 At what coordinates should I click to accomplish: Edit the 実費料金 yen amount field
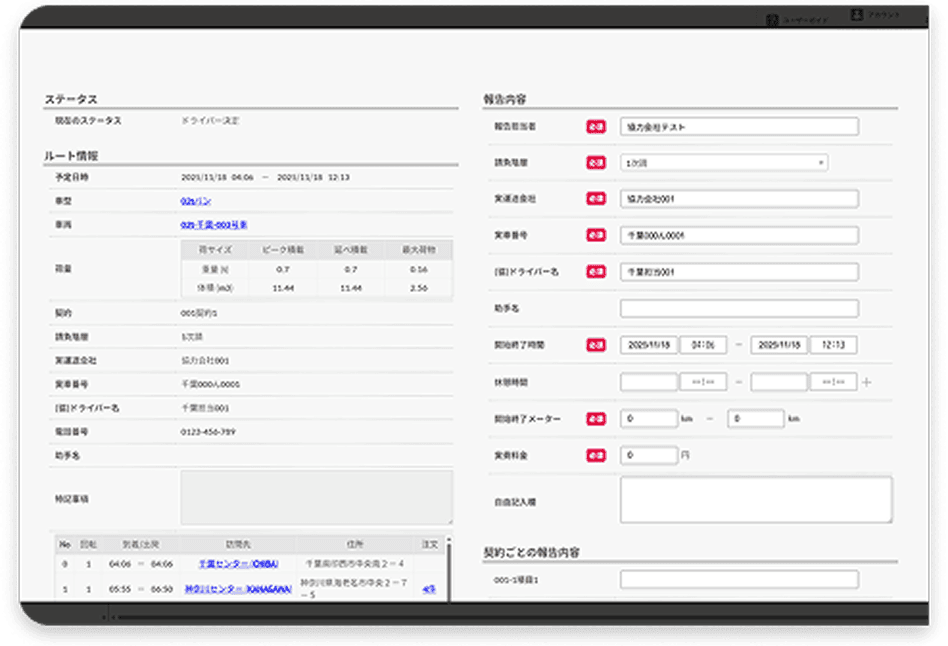point(649,455)
